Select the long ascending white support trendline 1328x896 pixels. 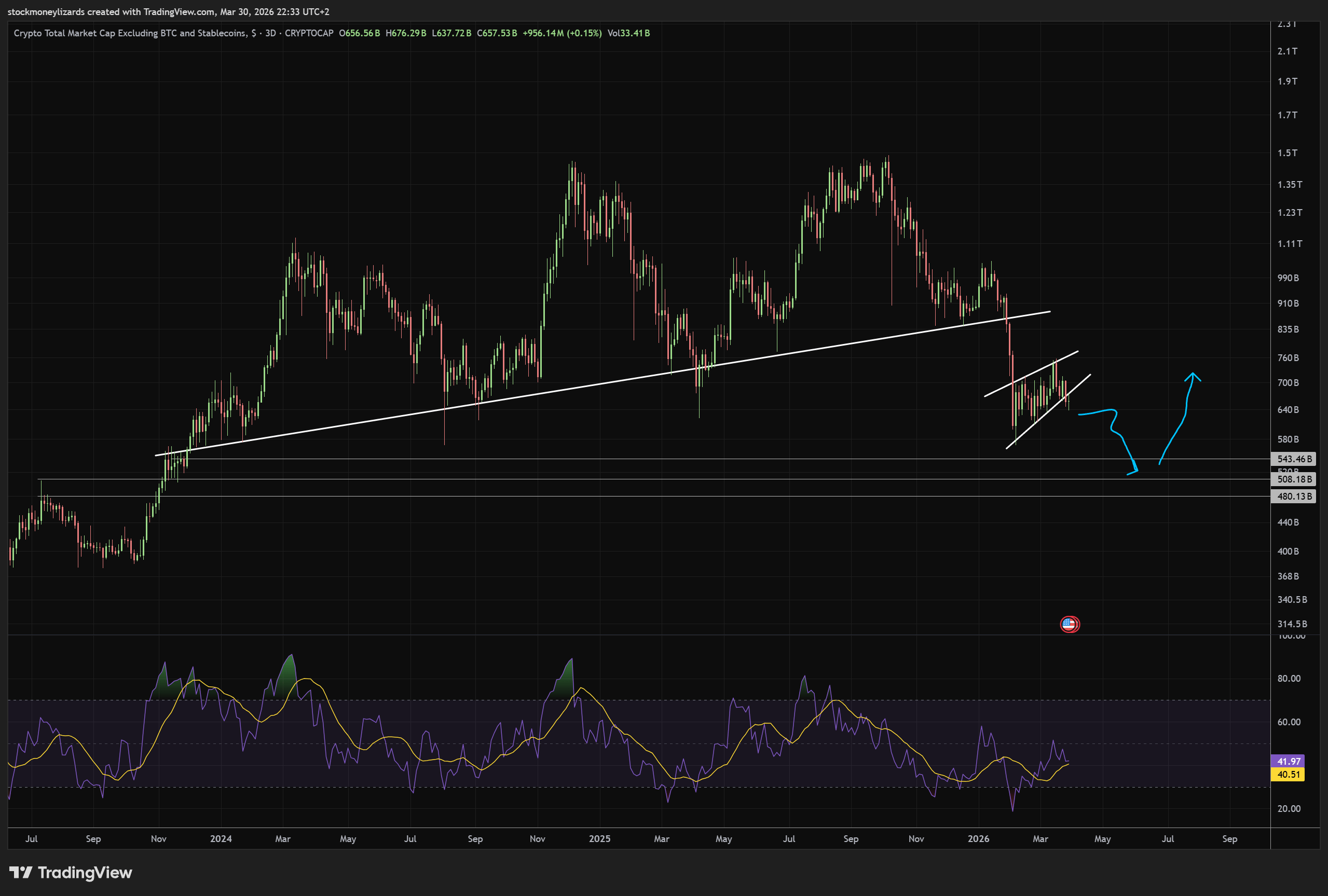571,388
